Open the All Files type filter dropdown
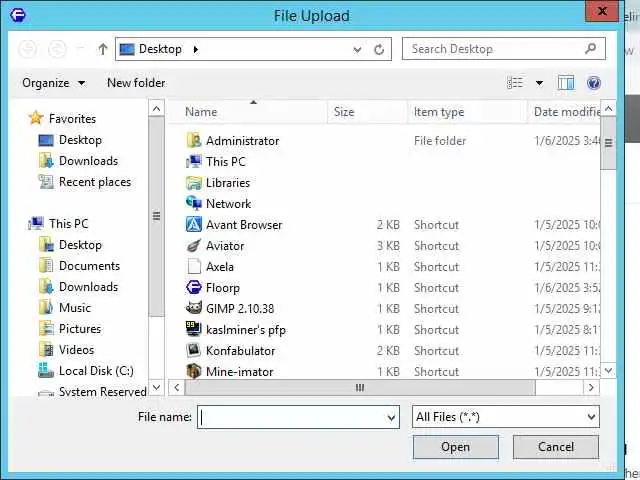The width and height of the screenshot is (640, 480). pyautogui.click(x=591, y=417)
